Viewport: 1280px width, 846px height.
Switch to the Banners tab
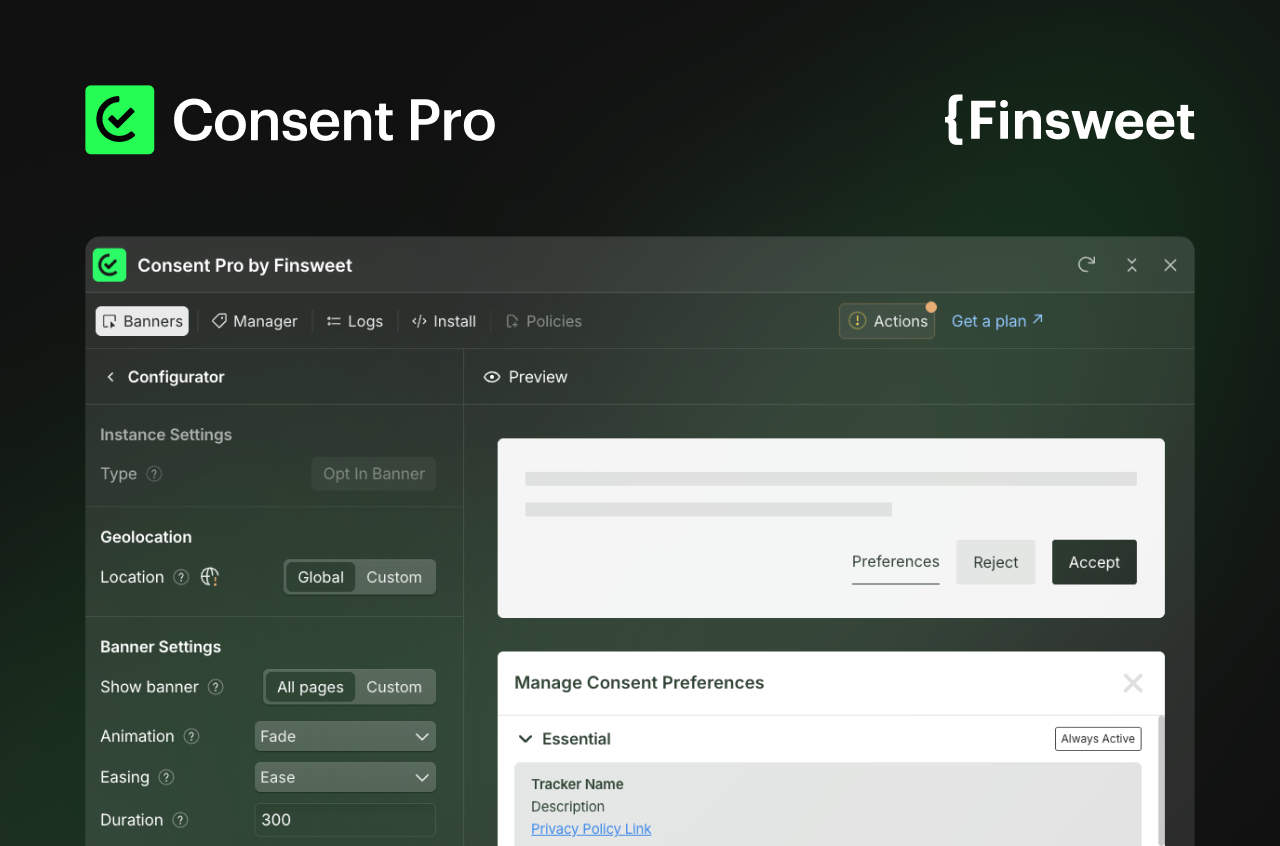tap(142, 321)
